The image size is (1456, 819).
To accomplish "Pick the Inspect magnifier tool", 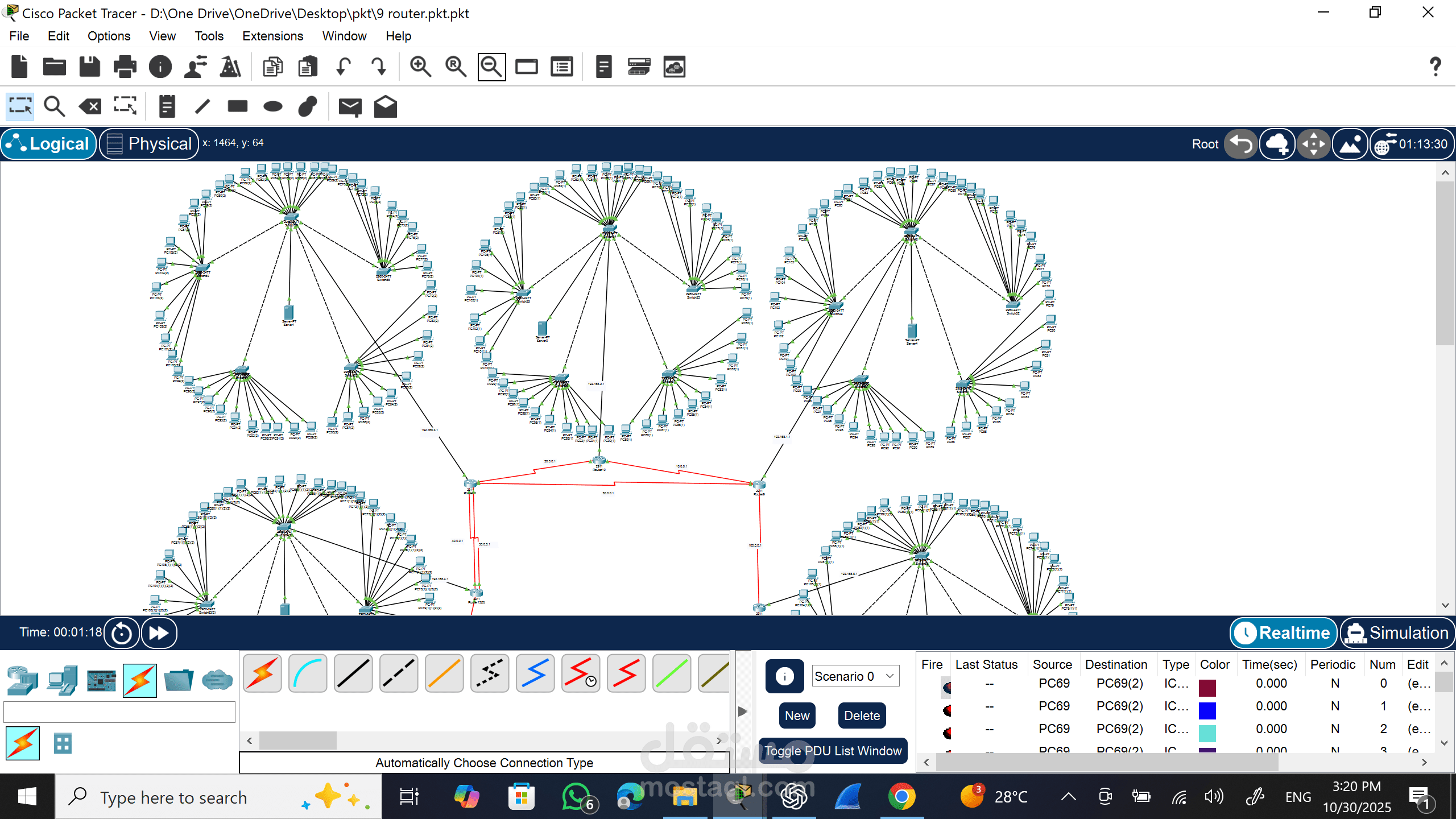I will (x=55, y=106).
